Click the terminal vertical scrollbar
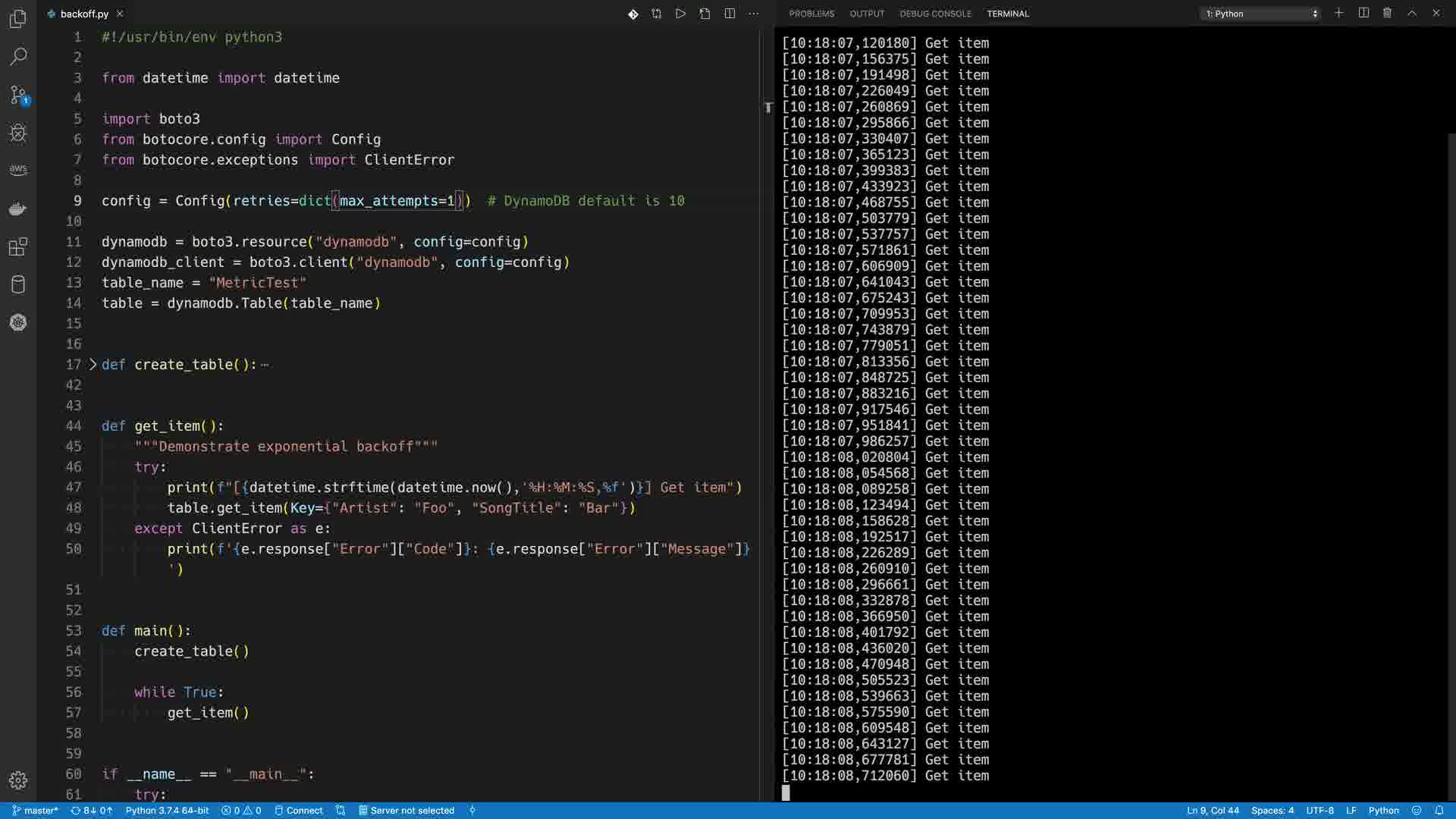Screen dimensions: 1456x819 point(1451,455)
